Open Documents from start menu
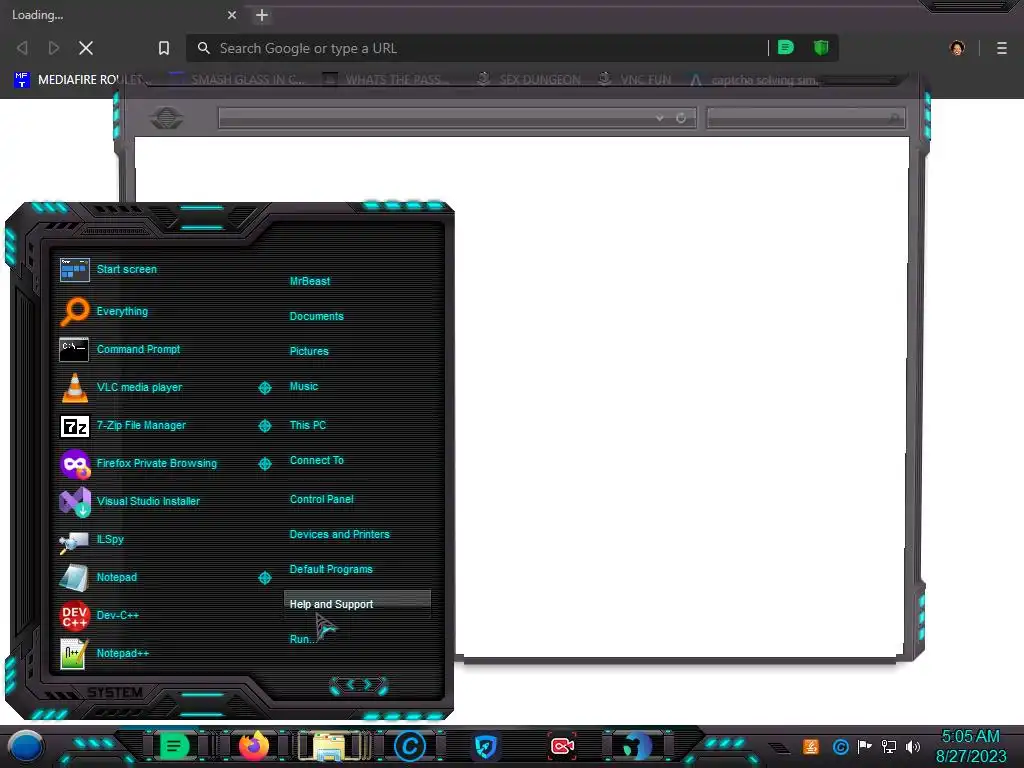1024x768 pixels. [x=316, y=316]
